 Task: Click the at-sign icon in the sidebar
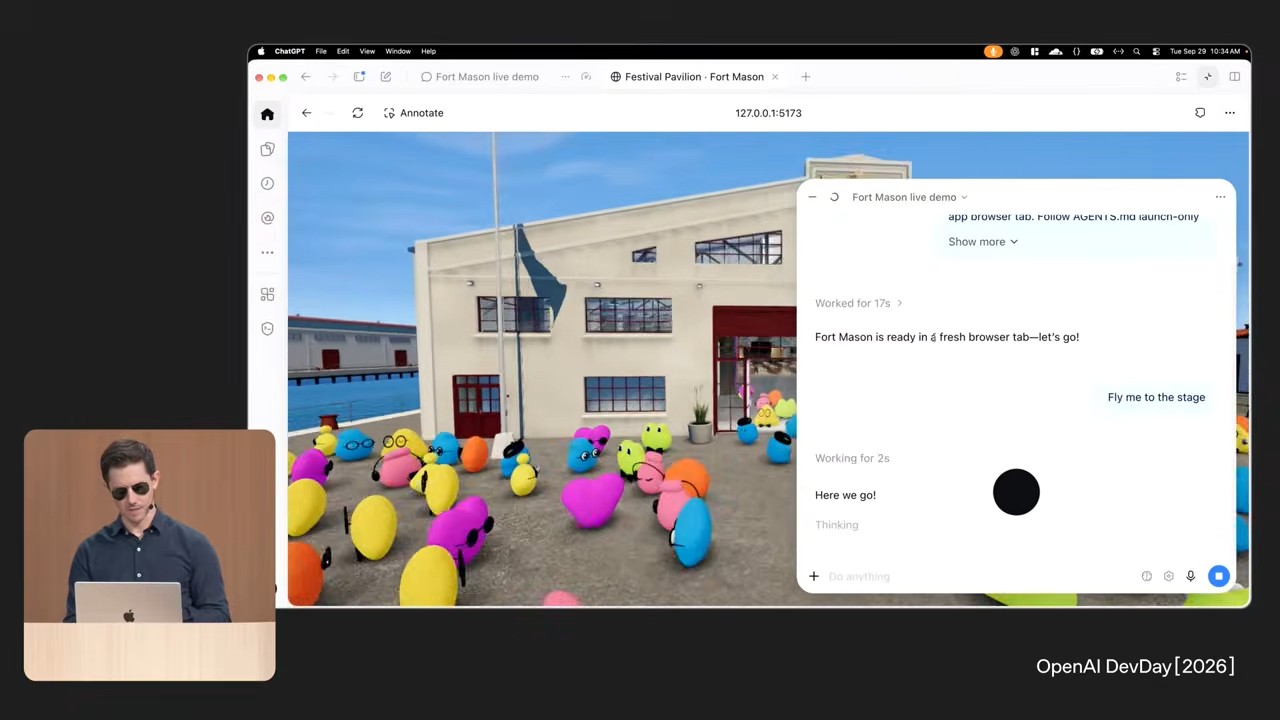pos(267,217)
